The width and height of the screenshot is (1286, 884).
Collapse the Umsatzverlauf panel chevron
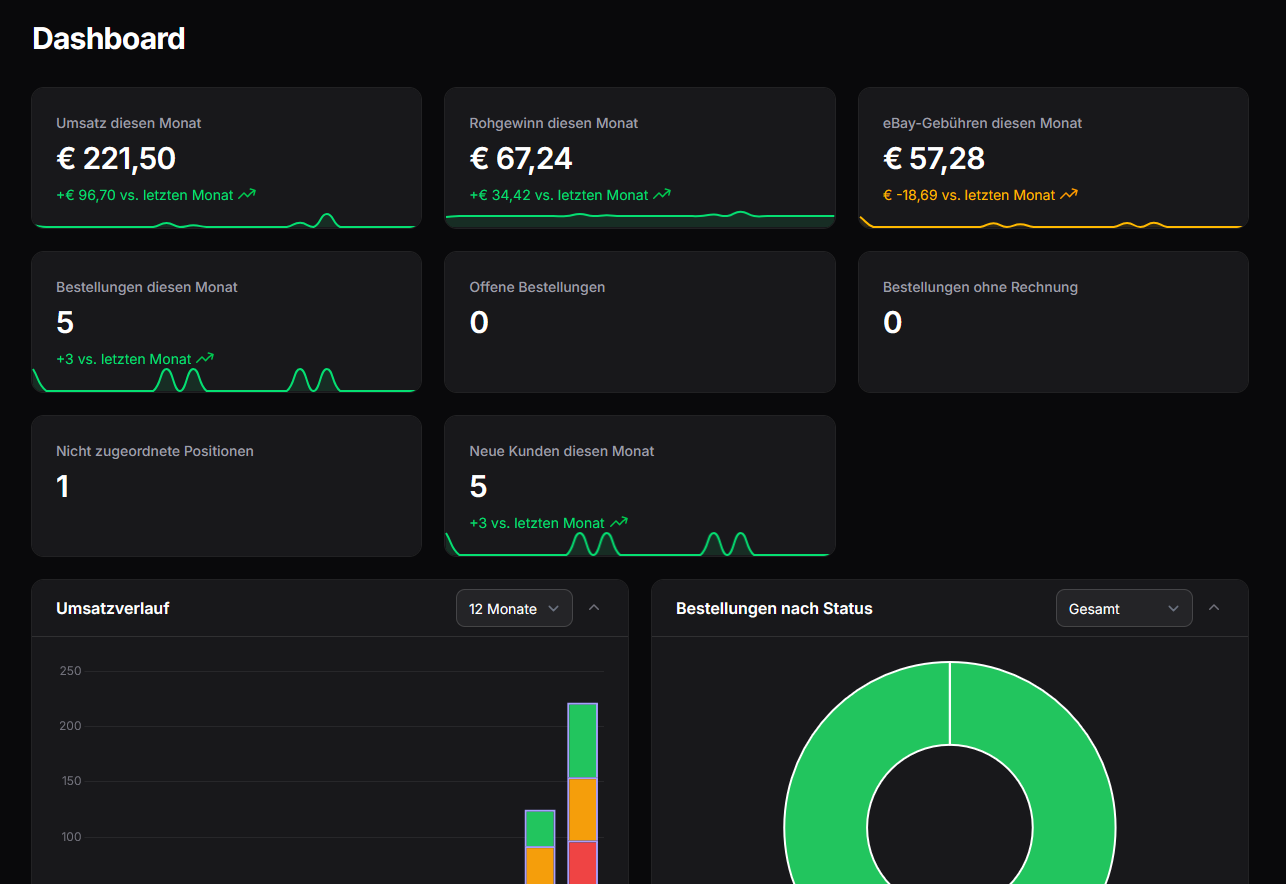click(x=594, y=607)
